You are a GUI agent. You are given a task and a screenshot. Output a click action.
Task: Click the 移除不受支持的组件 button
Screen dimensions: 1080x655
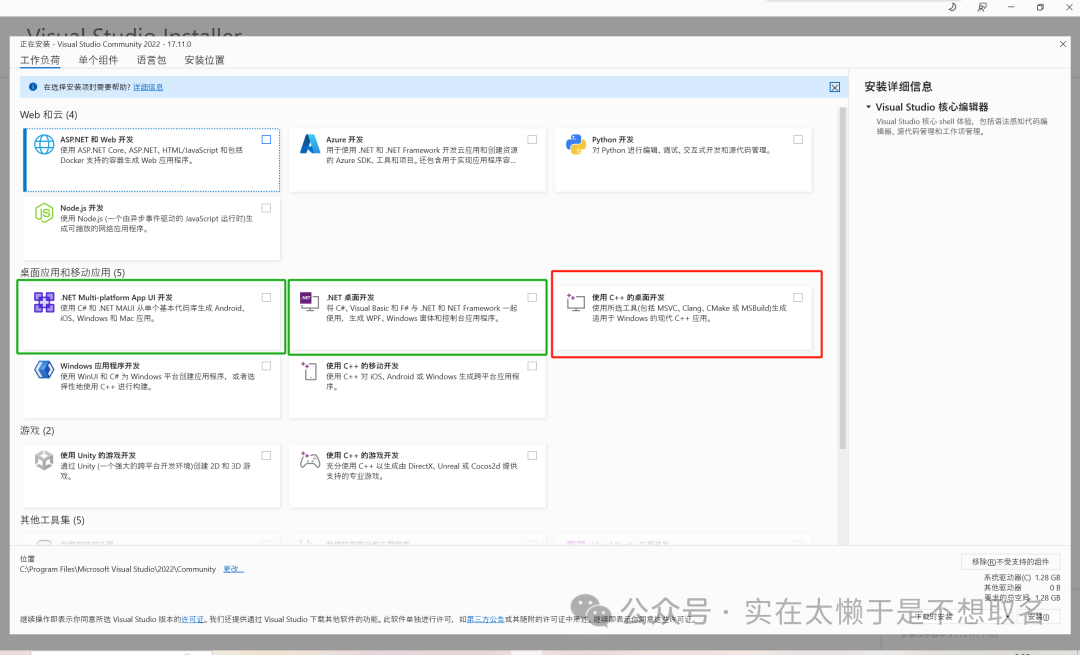point(1010,561)
